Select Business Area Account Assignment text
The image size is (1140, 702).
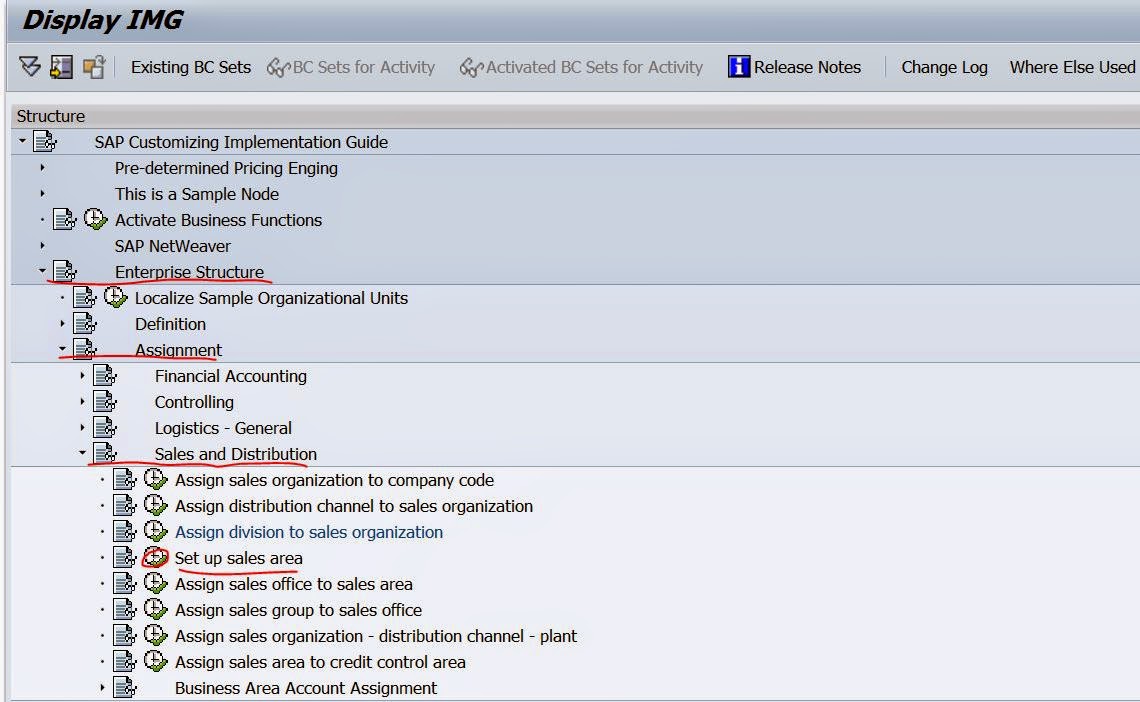pyautogui.click(x=306, y=688)
